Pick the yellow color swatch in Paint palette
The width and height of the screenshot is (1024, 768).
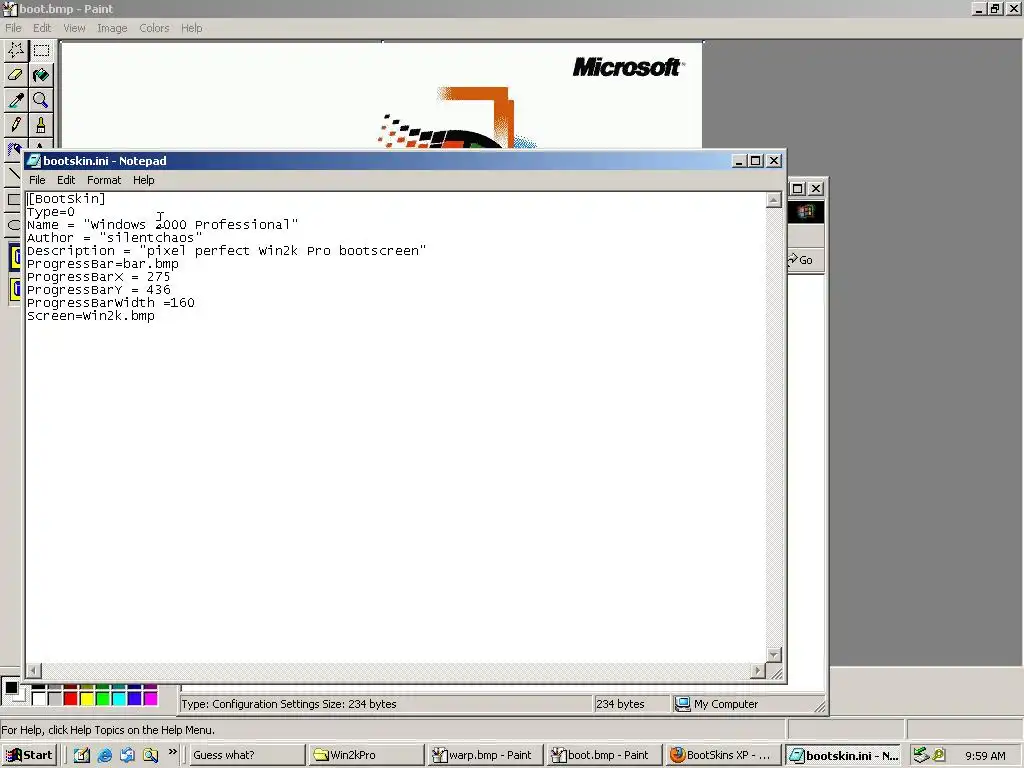(86, 699)
